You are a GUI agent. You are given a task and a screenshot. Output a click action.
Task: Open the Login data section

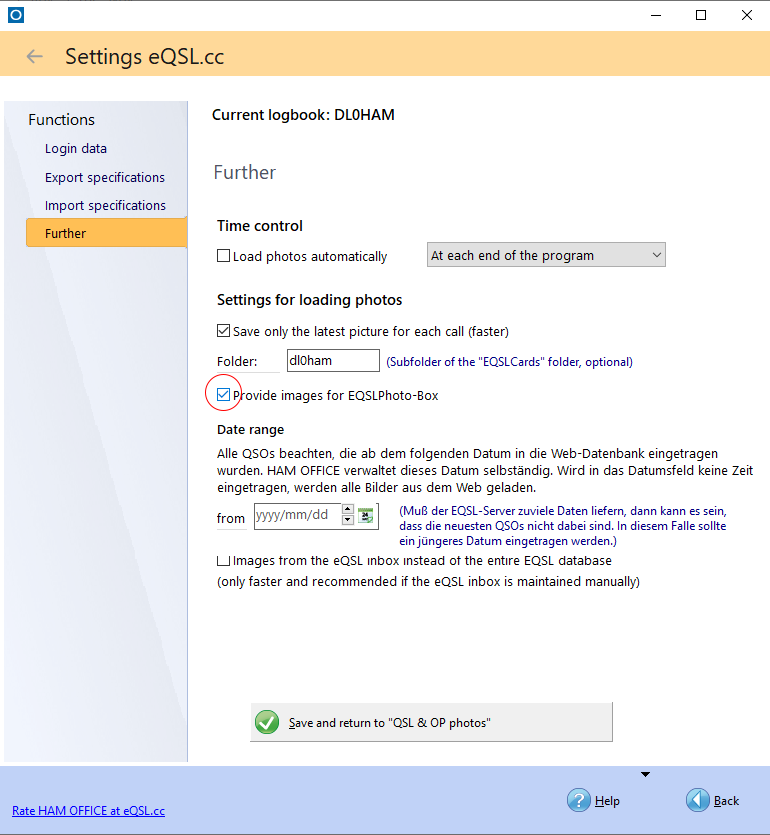76,149
